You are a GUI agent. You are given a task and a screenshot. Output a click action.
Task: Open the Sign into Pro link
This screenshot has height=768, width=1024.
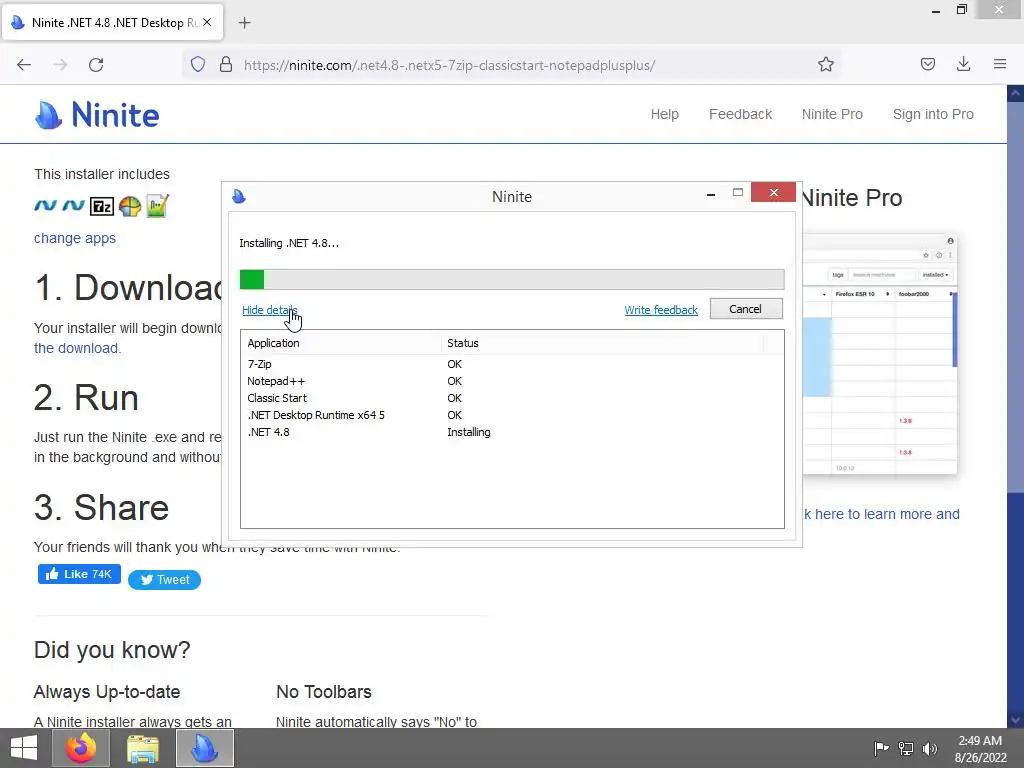tap(933, 114)
